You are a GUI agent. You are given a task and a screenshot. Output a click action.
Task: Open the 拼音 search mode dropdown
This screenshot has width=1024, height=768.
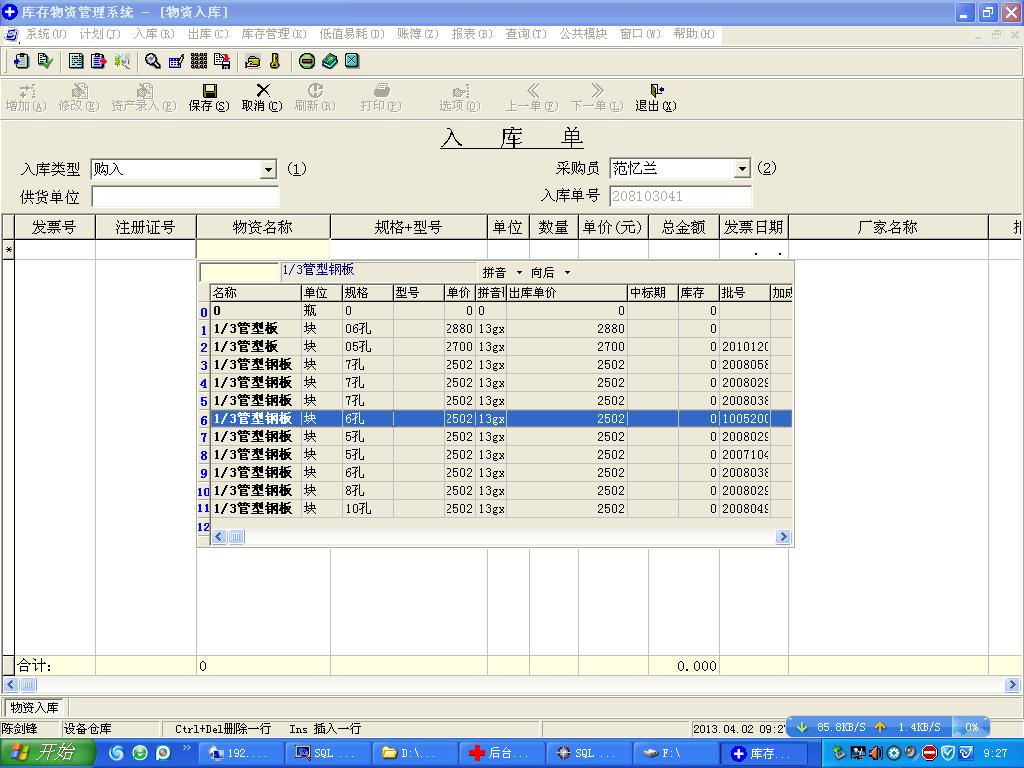(x=519, y=273)
